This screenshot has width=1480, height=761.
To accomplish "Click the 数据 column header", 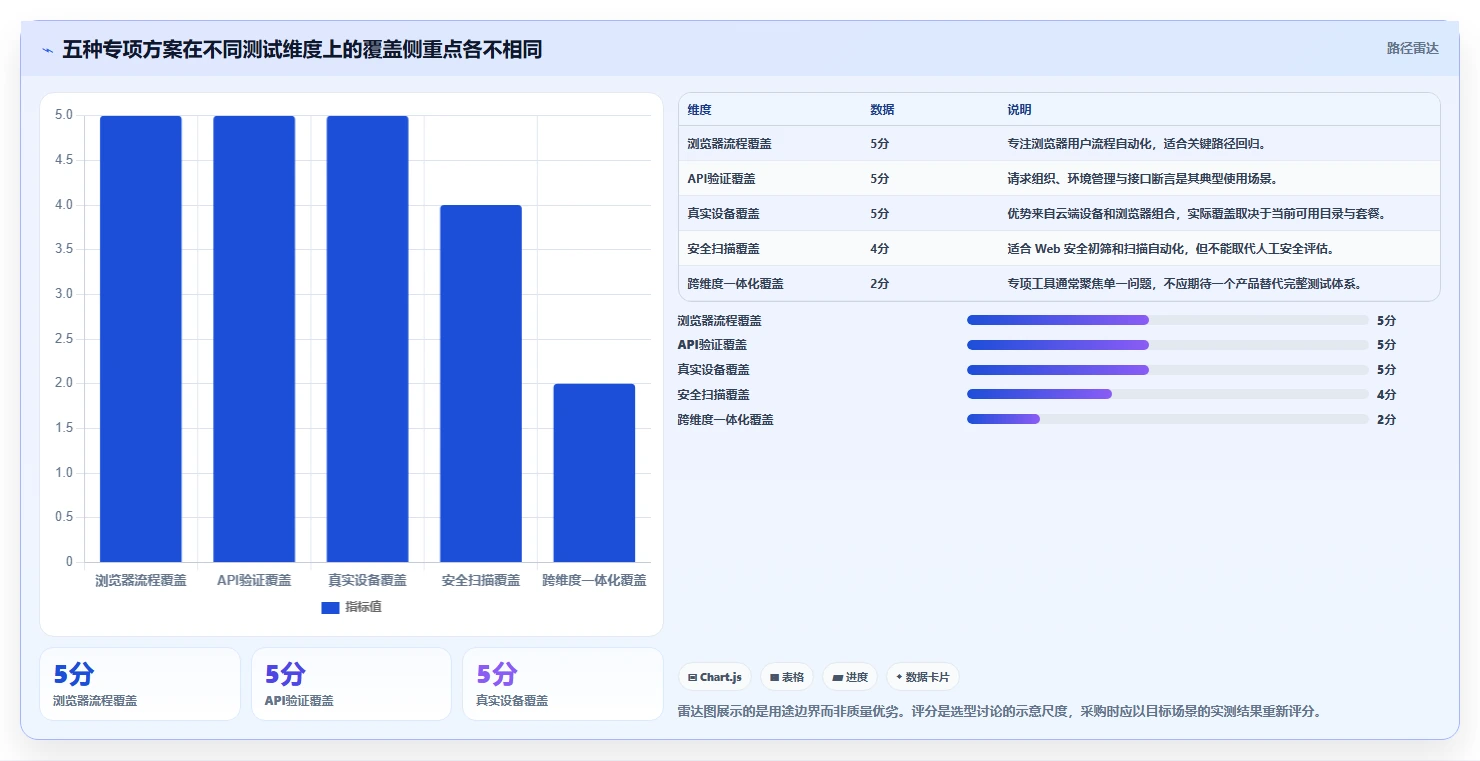I will click(x=882, y=110).
